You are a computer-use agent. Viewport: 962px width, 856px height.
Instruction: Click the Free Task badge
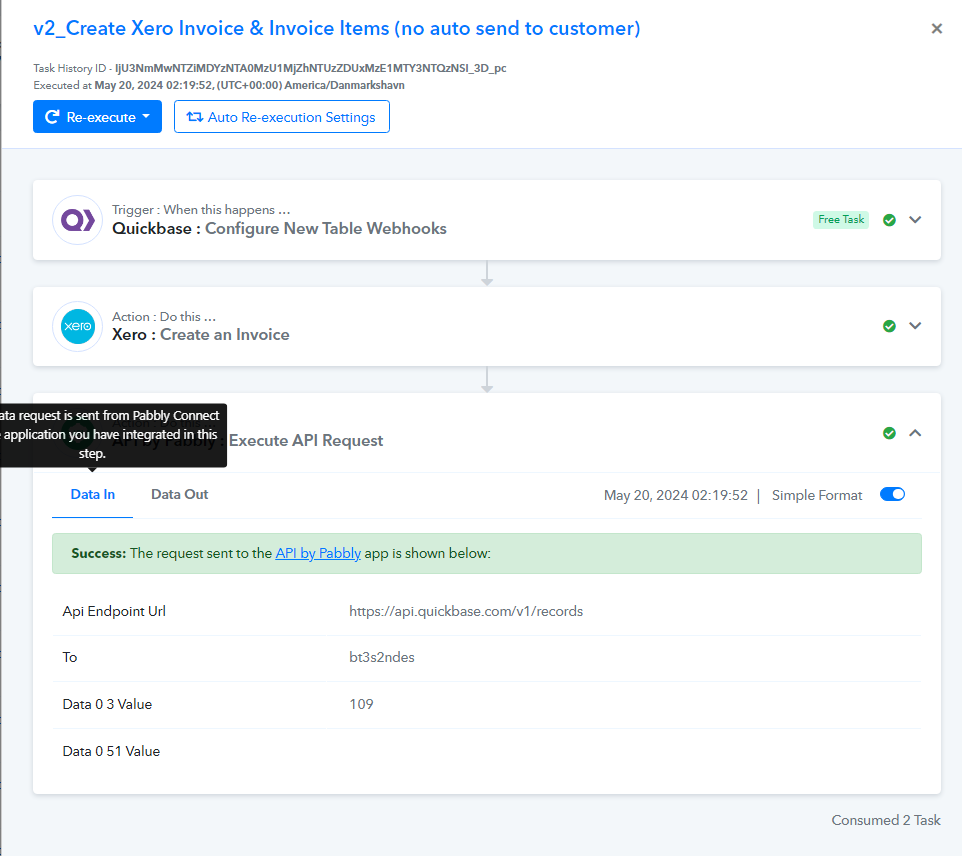(841, 220)
